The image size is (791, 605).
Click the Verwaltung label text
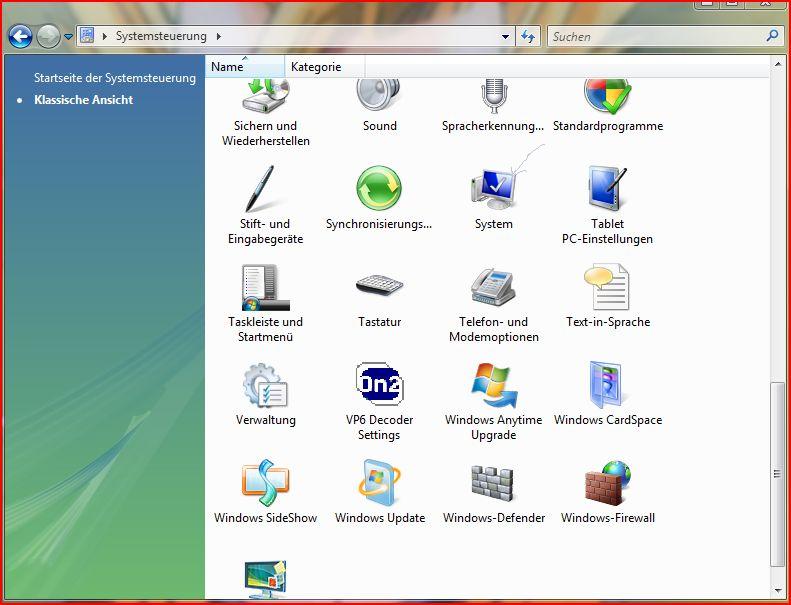(x=266, y=420)
